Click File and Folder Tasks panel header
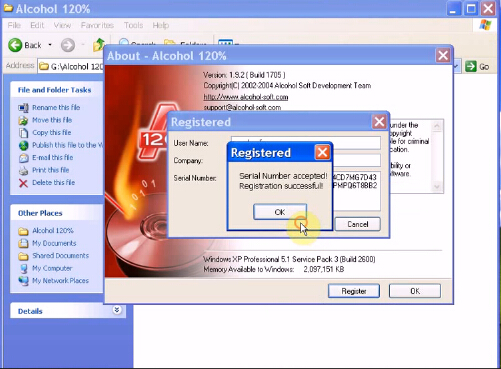This screenshot has width=501, height=369. 57,90
